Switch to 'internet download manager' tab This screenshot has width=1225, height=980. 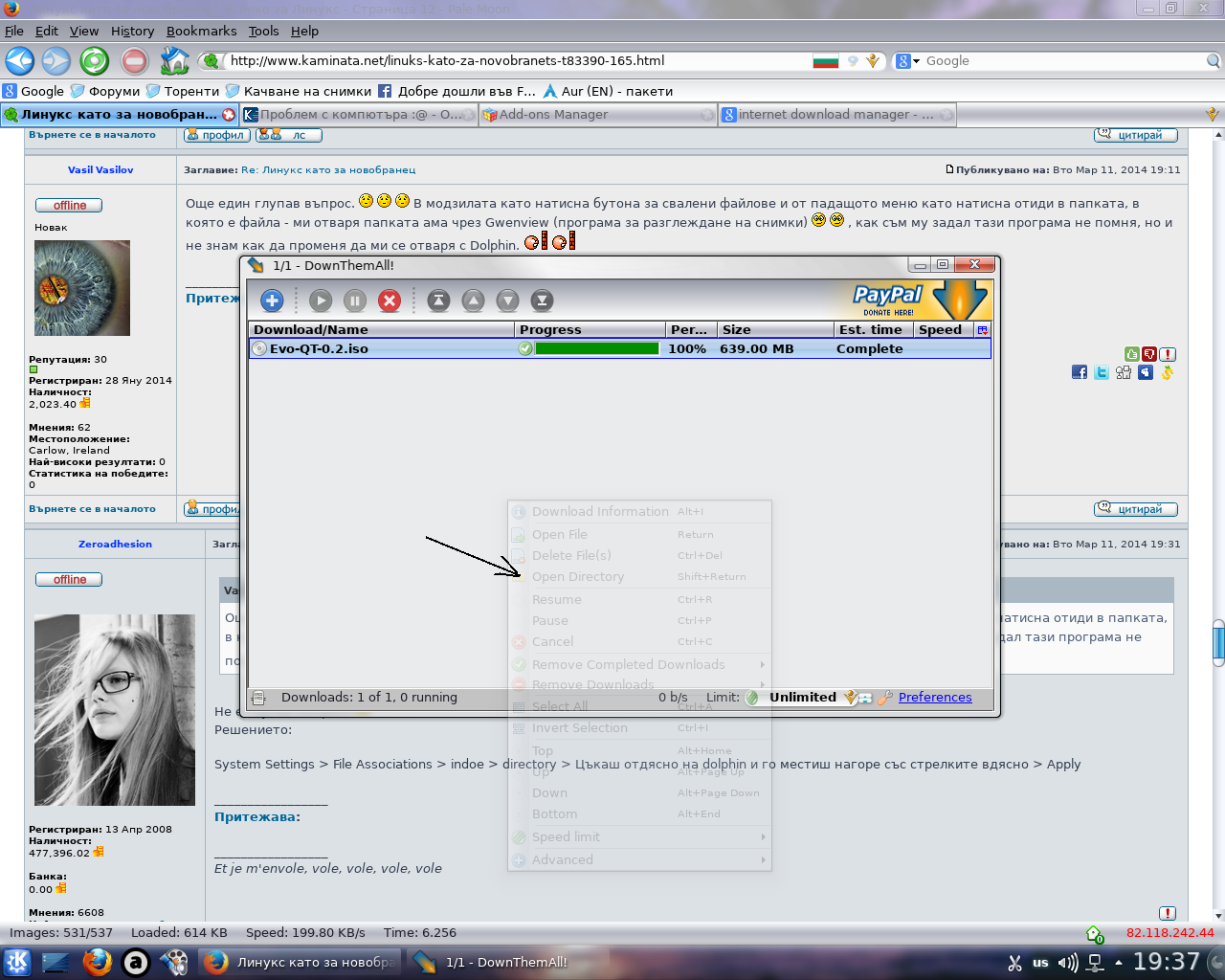click(837, 115)
